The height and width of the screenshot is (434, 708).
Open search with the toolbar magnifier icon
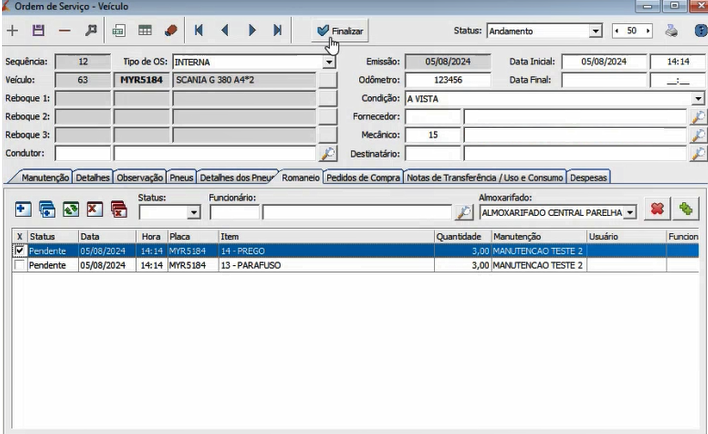coord(91,31)
